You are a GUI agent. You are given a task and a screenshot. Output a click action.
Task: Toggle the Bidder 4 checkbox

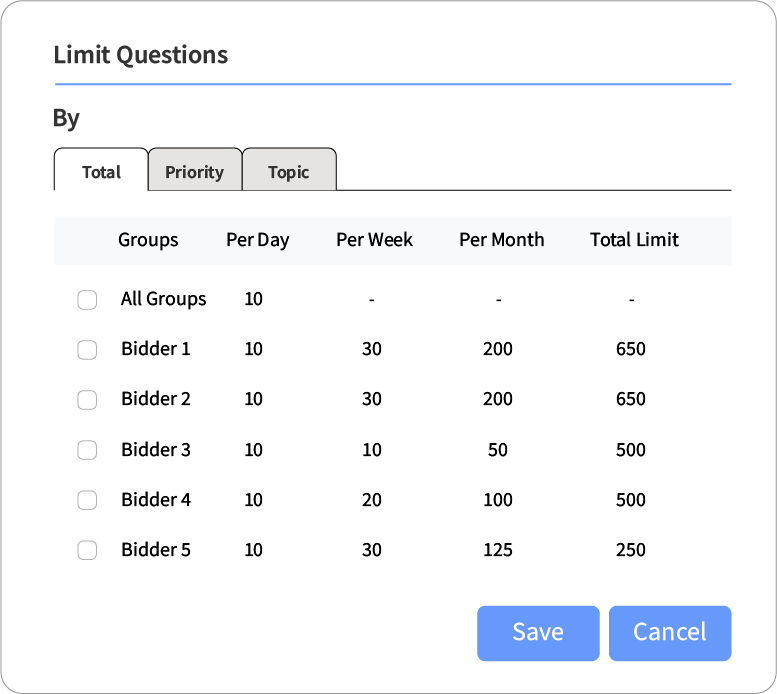(x=87, y=500)
